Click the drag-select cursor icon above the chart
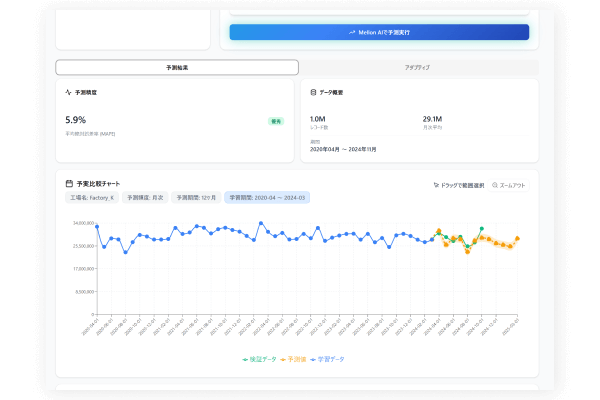Screen dimensions: 600x400 click(x=435, y=185)
